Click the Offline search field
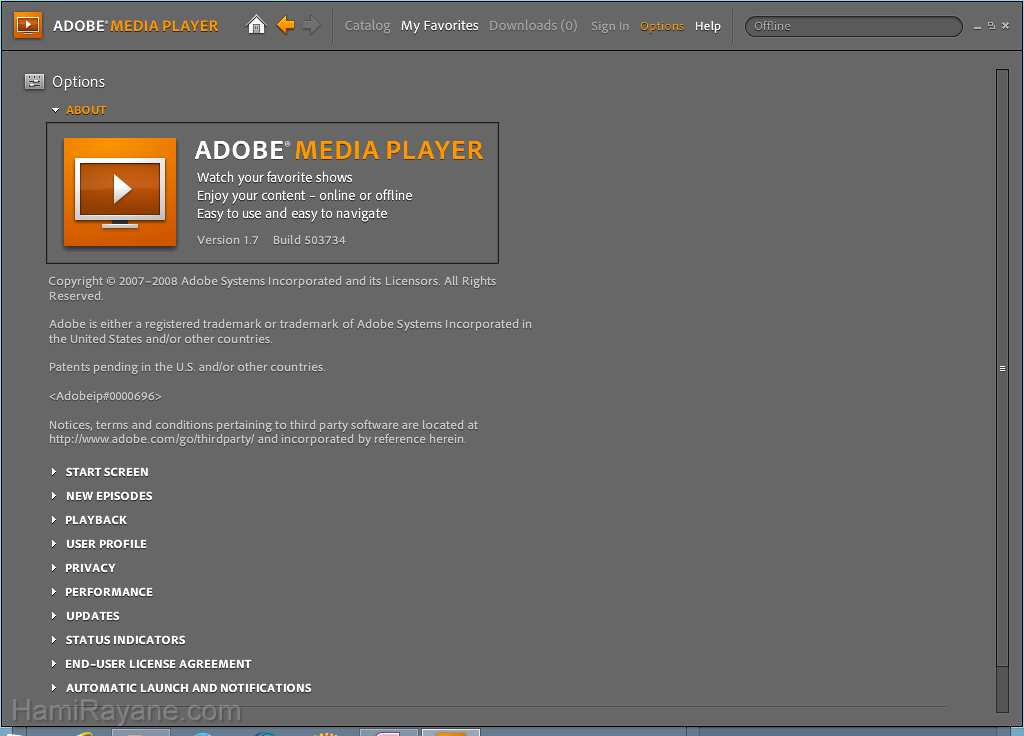The height and width of the screenshot is (736, 1024). click(x=854, y=26)
